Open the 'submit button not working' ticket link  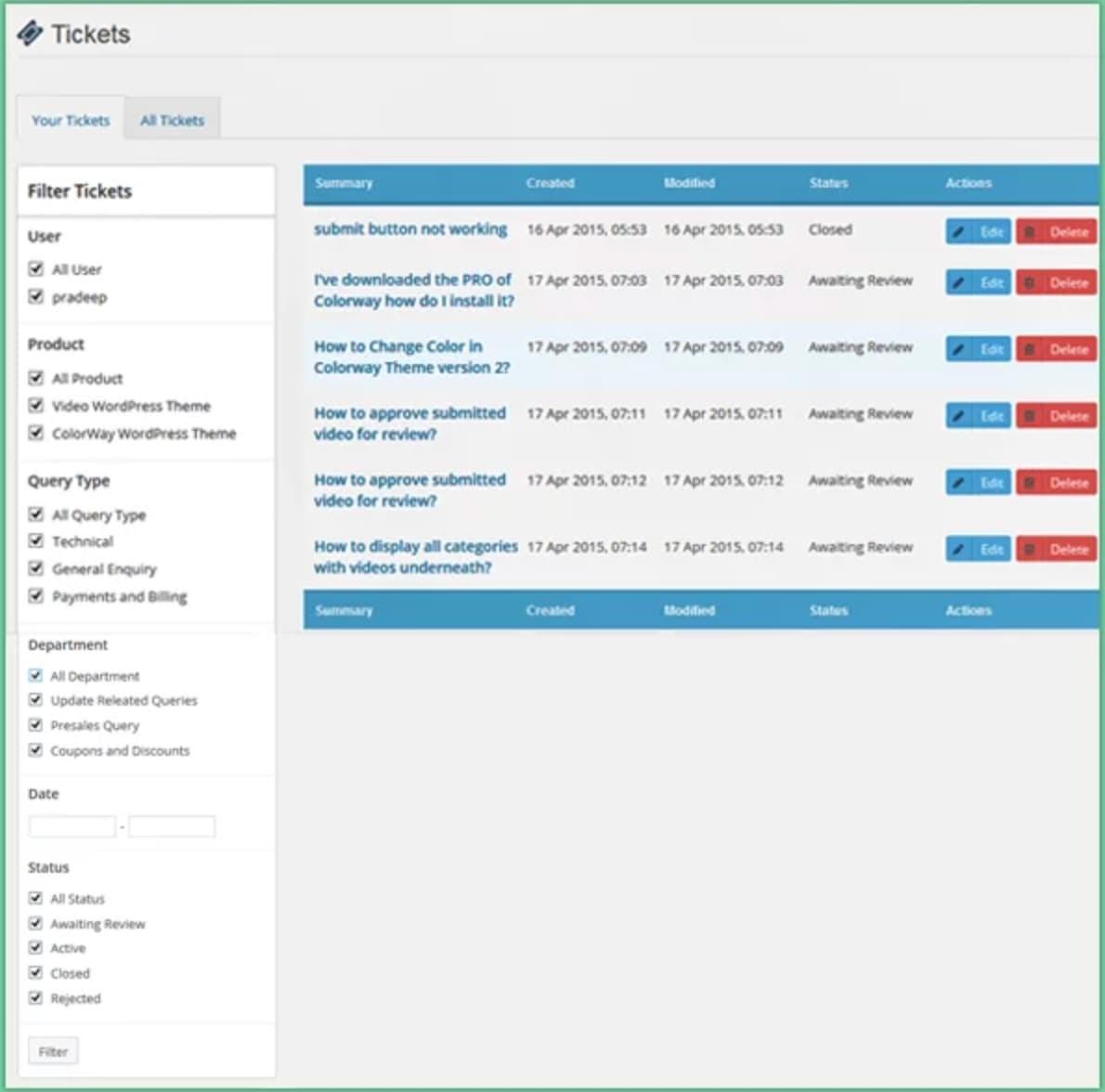410,229
